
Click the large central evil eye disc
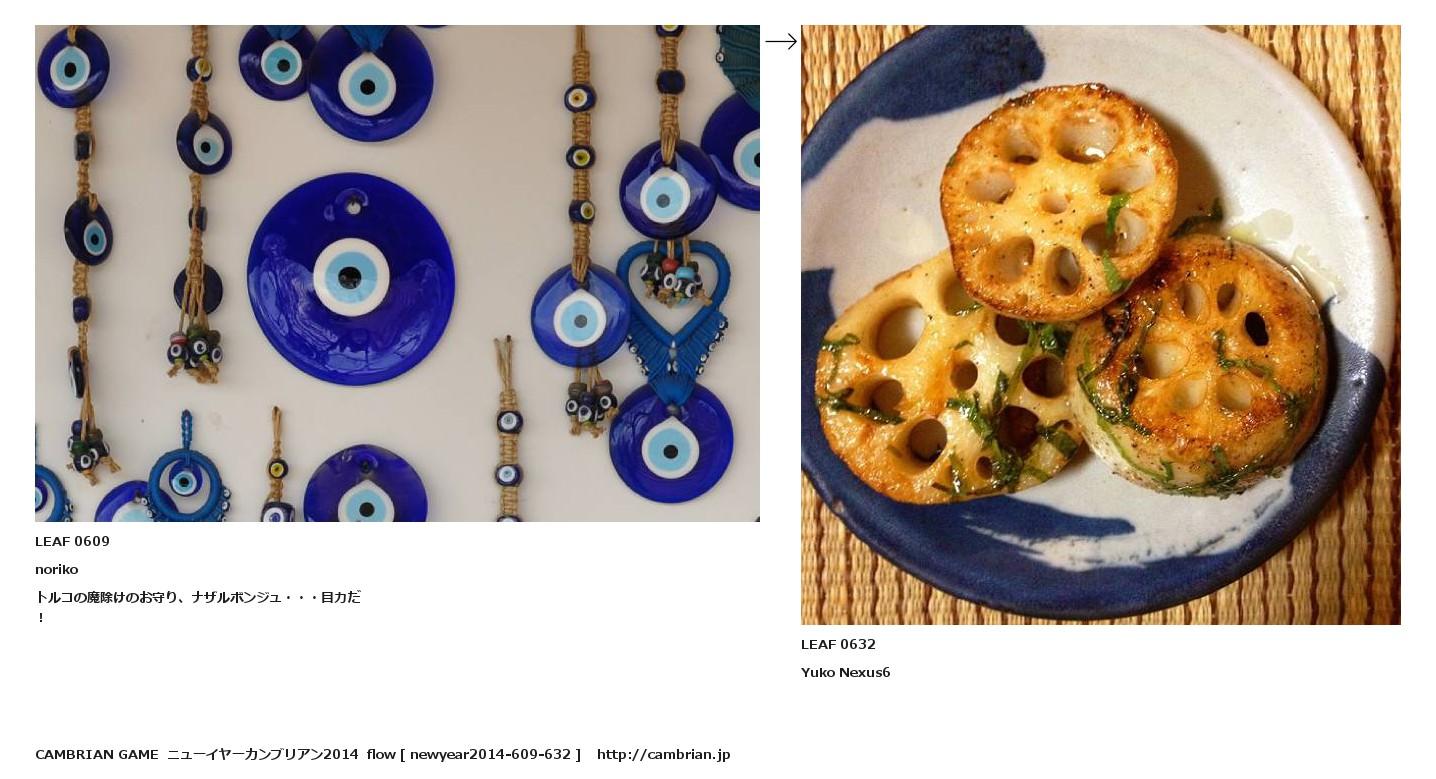tap(350, 278)
